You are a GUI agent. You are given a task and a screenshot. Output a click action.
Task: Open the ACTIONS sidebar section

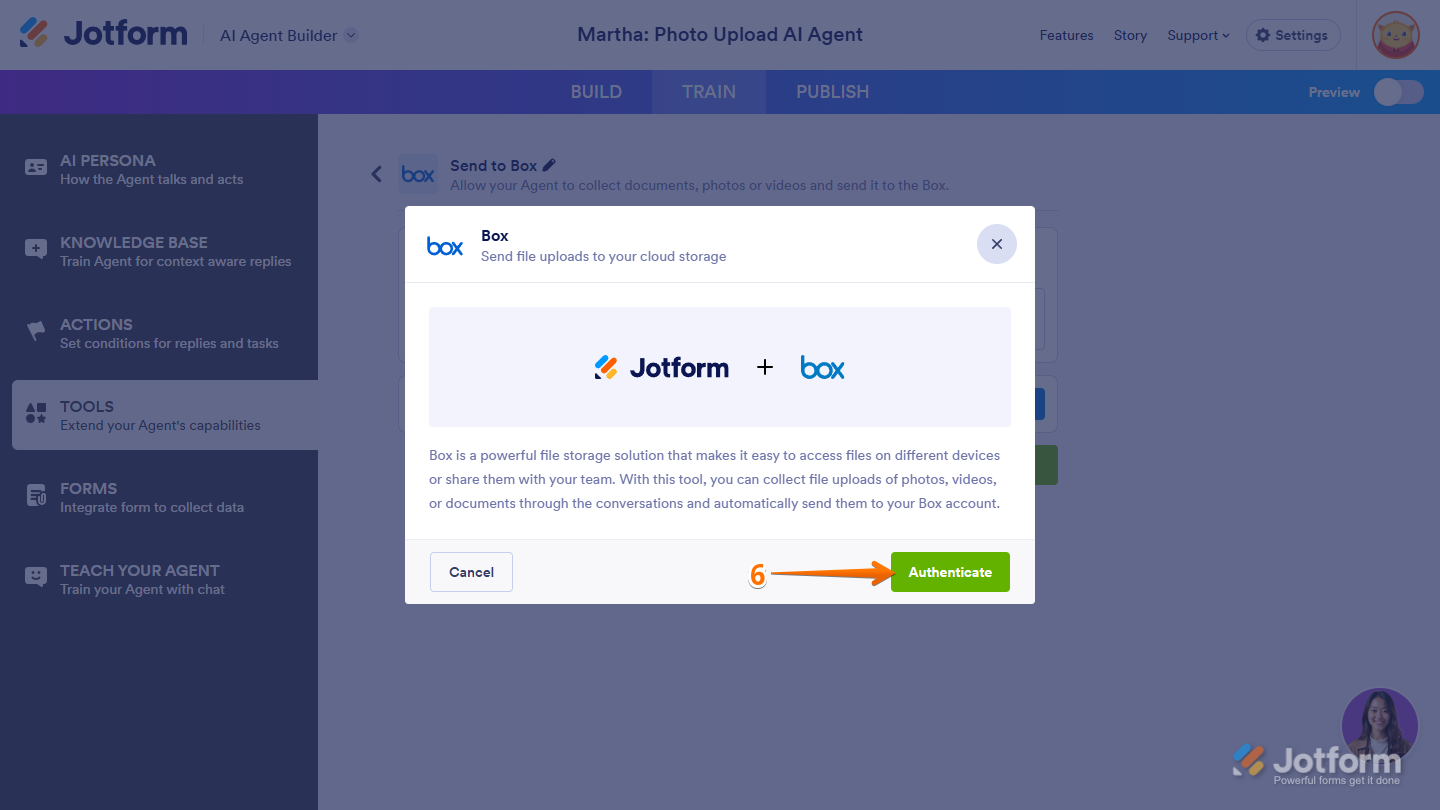[x=165, y=333]
